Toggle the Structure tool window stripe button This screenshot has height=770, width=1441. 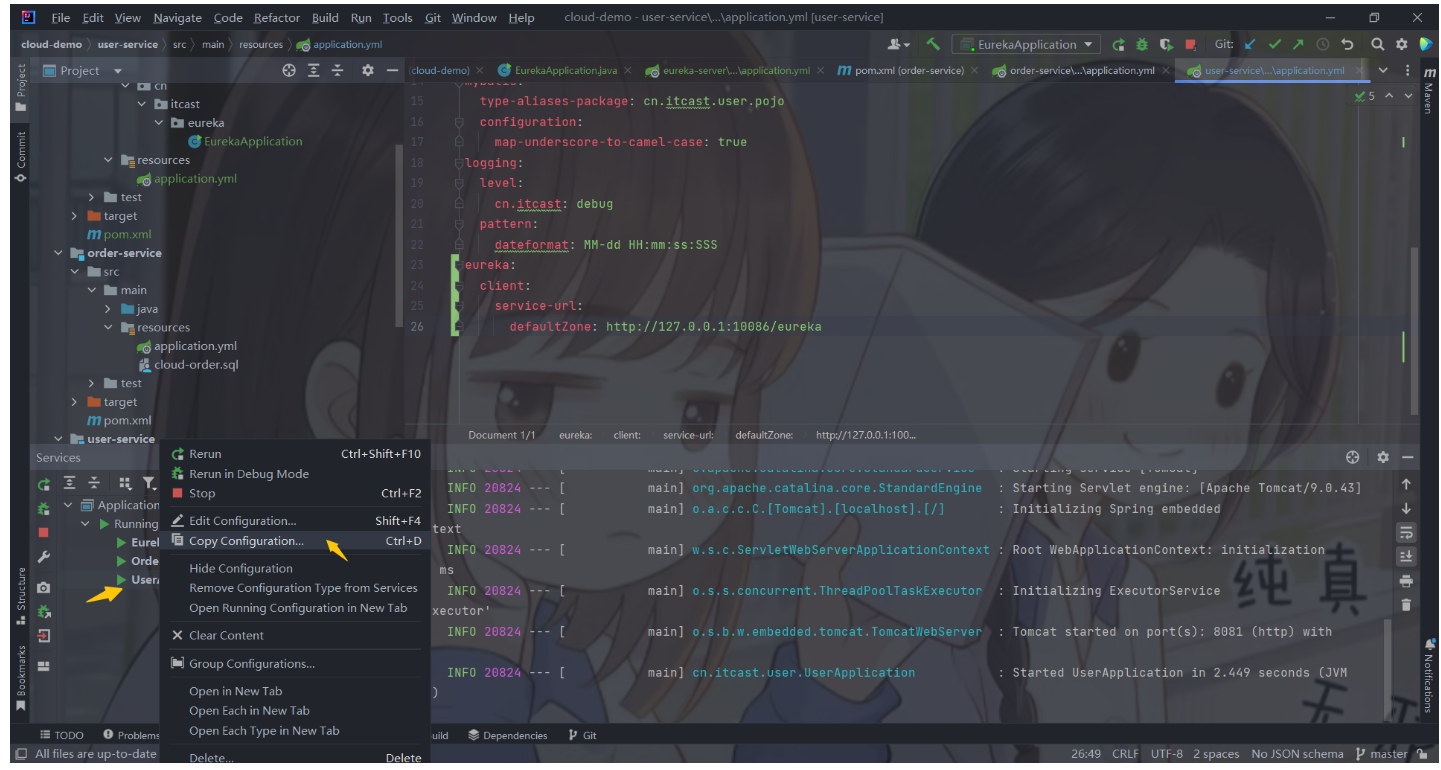21,597
